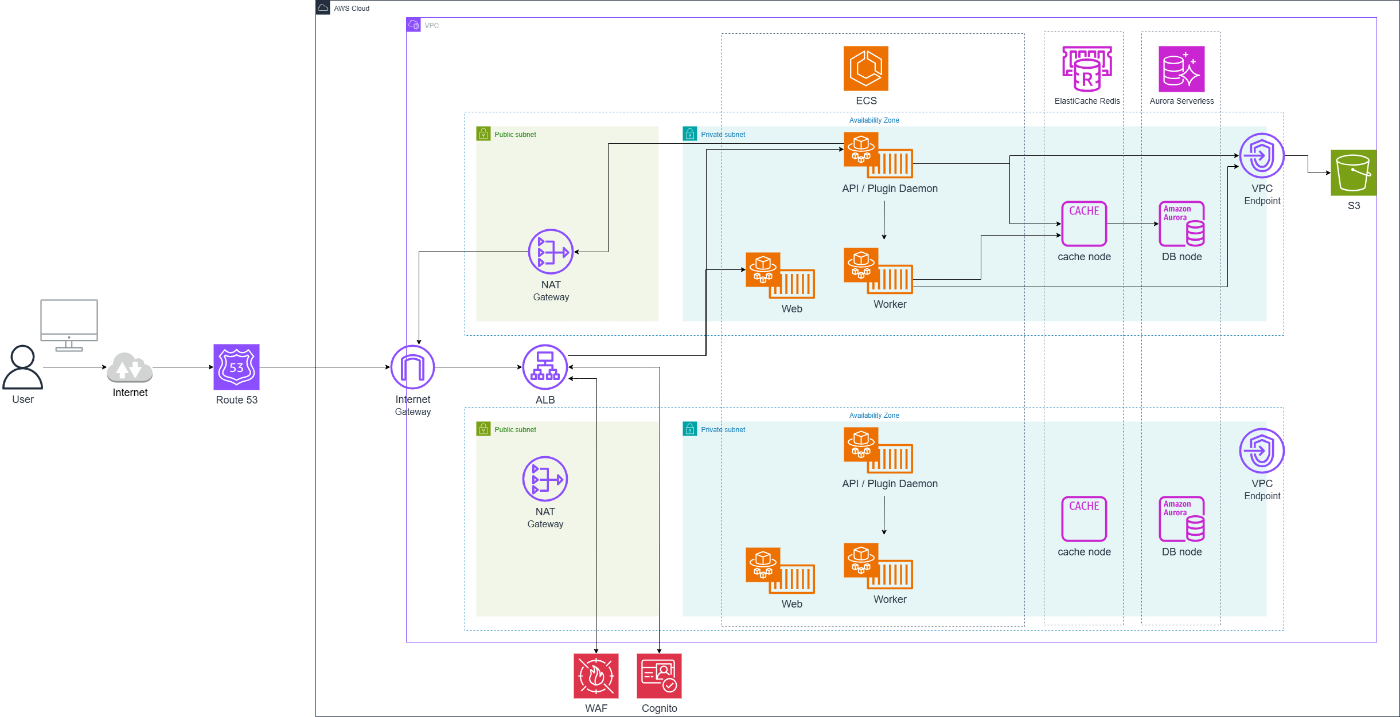Select the Amazon Aurora DB node icon in lower zone
This screenshot has height=717, width=1400.
[1182, 519]
